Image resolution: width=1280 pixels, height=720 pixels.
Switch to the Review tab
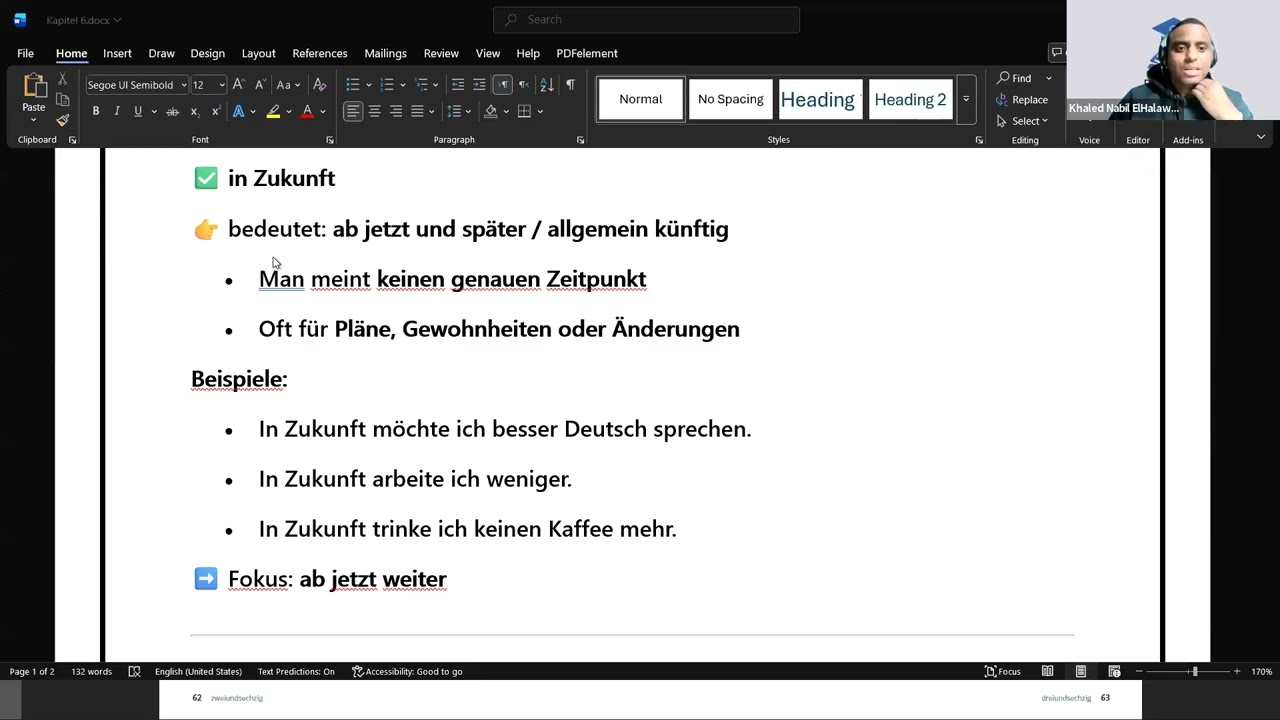[x=441, y=53]
